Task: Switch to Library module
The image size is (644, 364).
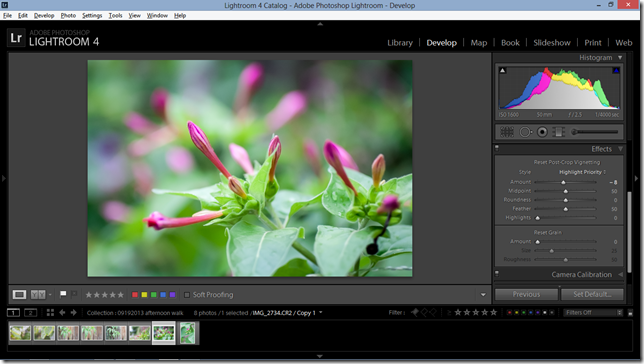Action: 400,43
